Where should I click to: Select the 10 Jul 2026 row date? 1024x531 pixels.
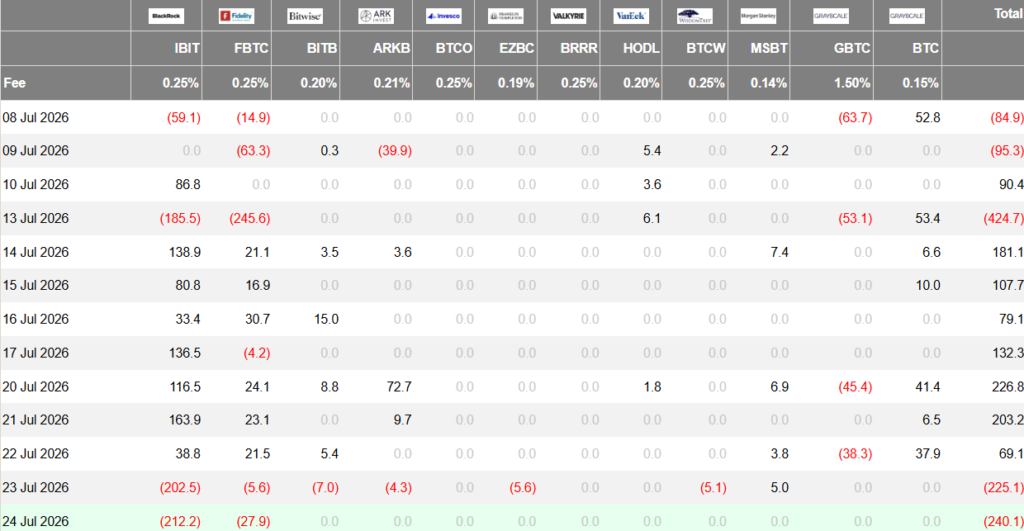pyautogui.click(x=35, y=185)
